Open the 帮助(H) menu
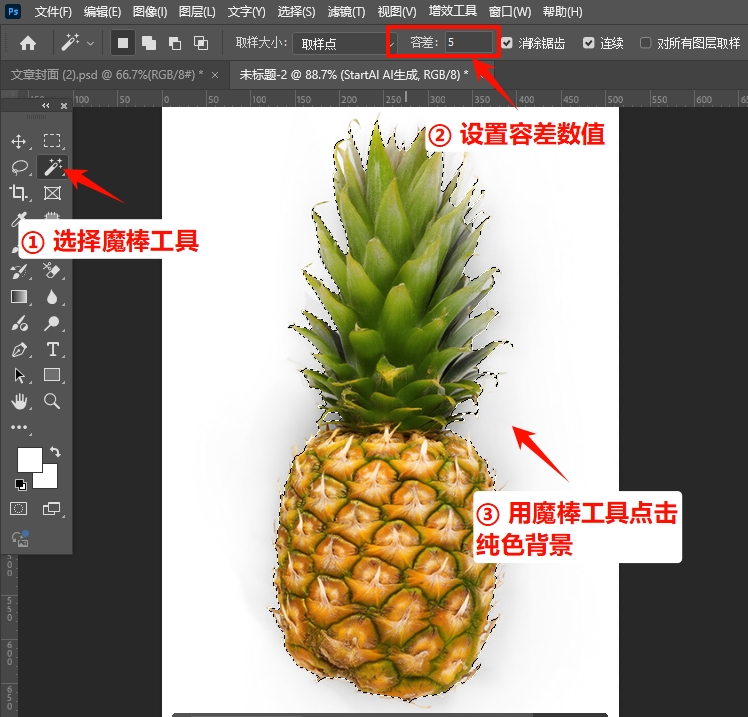Image resolution: width=748 pixels, height=717 pixels. (562, 11)
